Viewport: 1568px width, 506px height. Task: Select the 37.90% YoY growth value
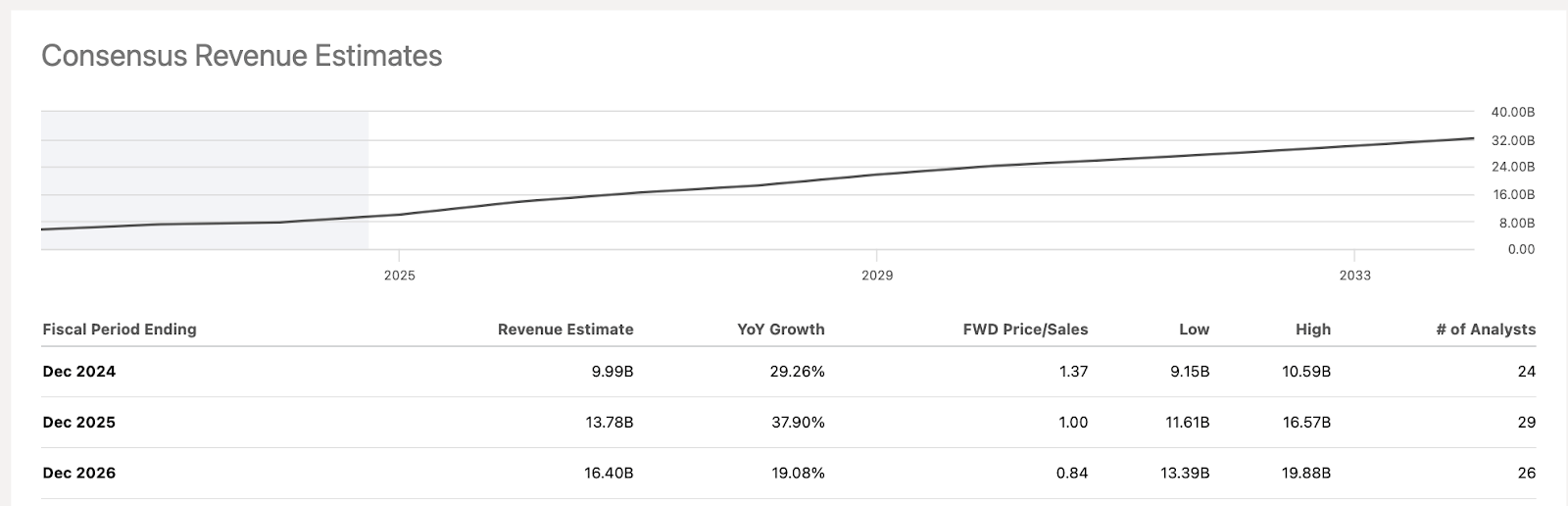798,423
